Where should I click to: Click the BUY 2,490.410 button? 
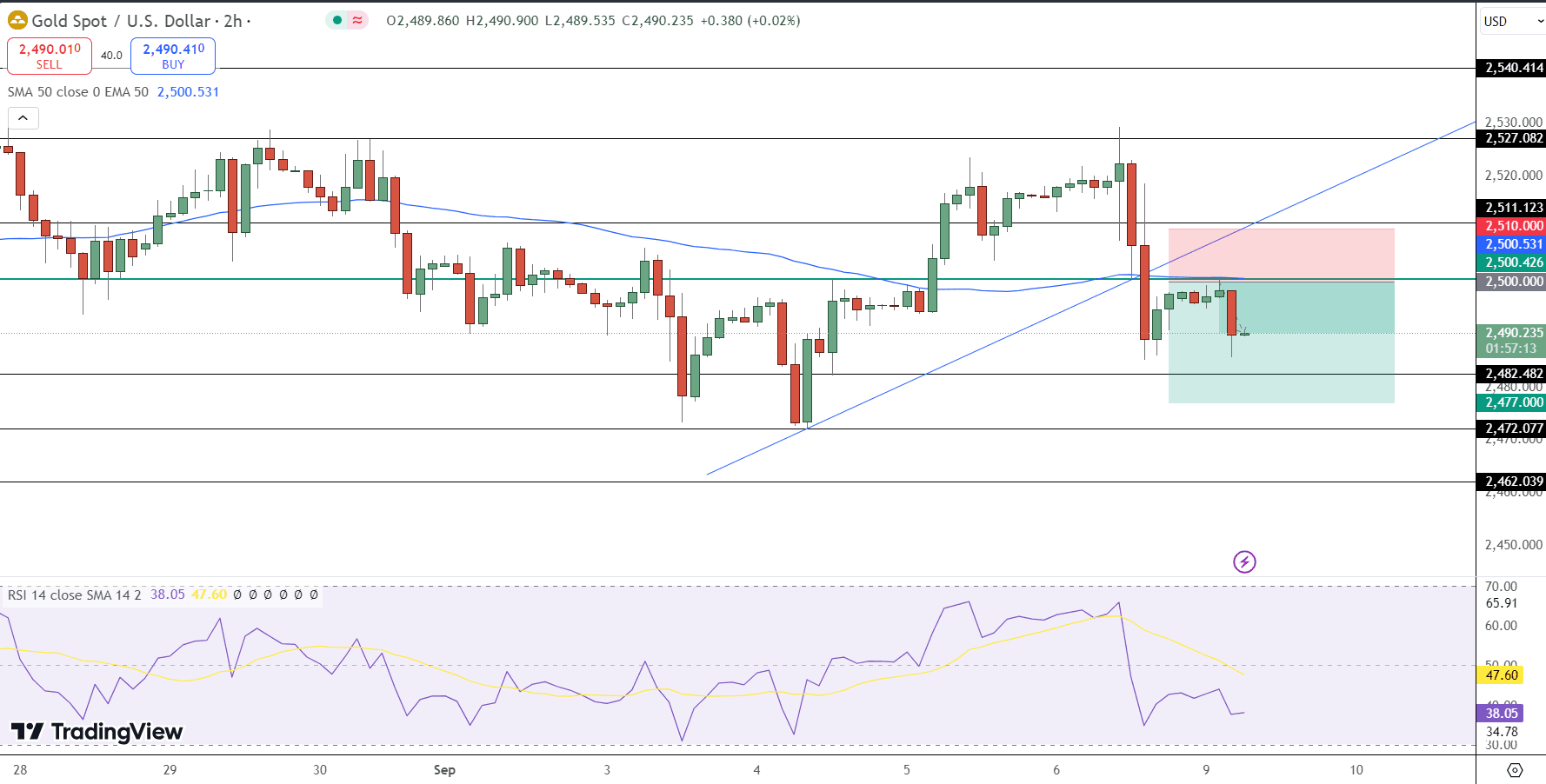(x=173, y=56)
